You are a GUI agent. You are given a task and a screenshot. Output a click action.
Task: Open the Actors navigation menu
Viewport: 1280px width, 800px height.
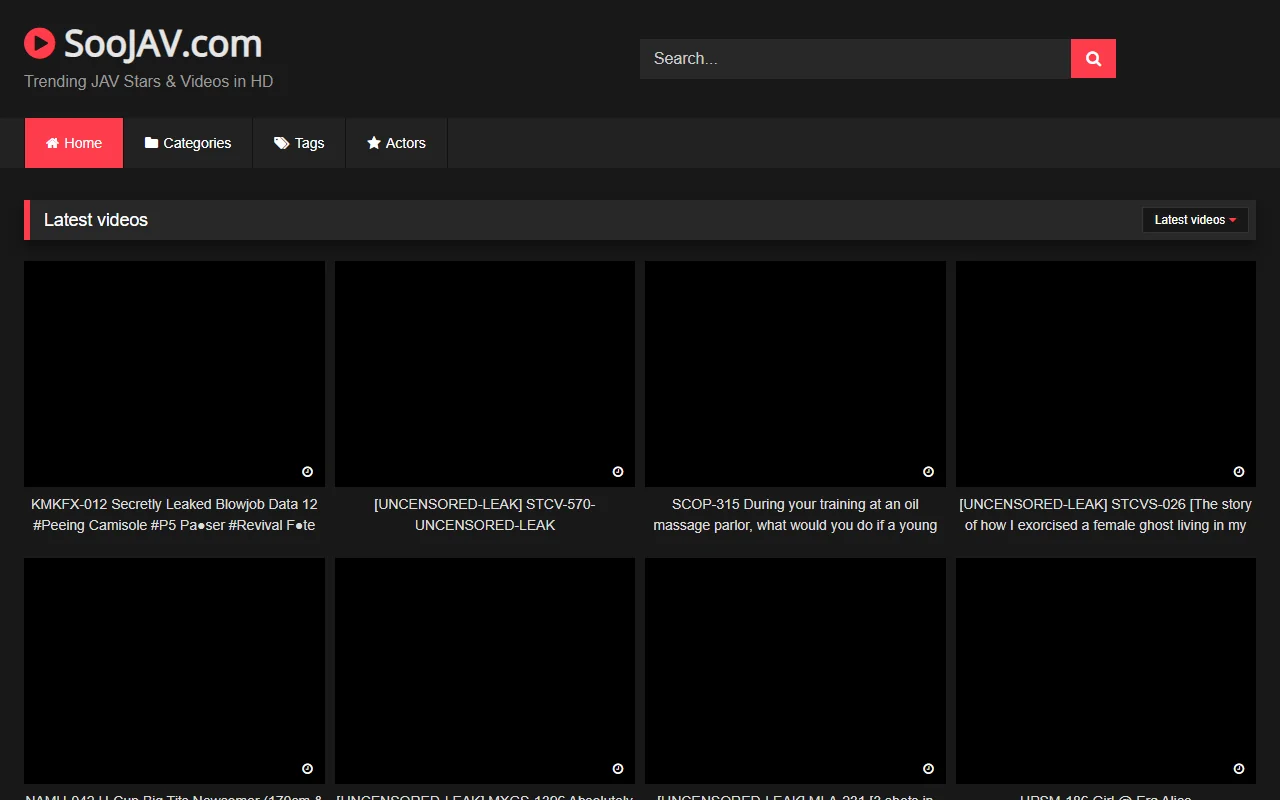click(x=396, y=143)
